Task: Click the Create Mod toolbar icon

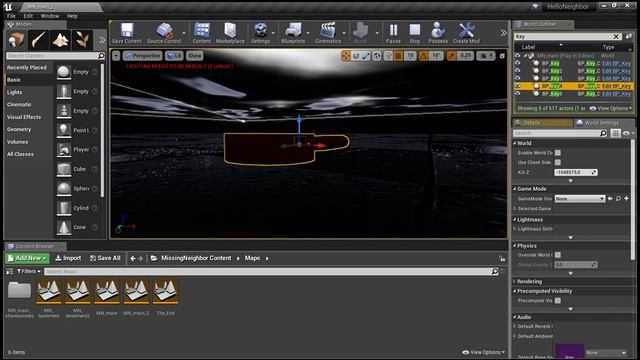Action: (466, 33)
